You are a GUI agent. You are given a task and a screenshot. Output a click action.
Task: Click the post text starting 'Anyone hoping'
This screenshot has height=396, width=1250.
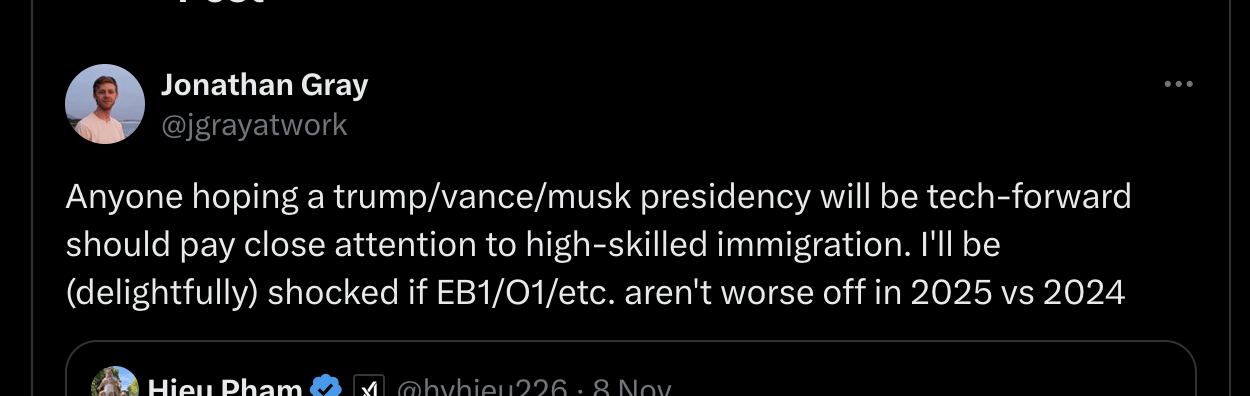(598, 245)
